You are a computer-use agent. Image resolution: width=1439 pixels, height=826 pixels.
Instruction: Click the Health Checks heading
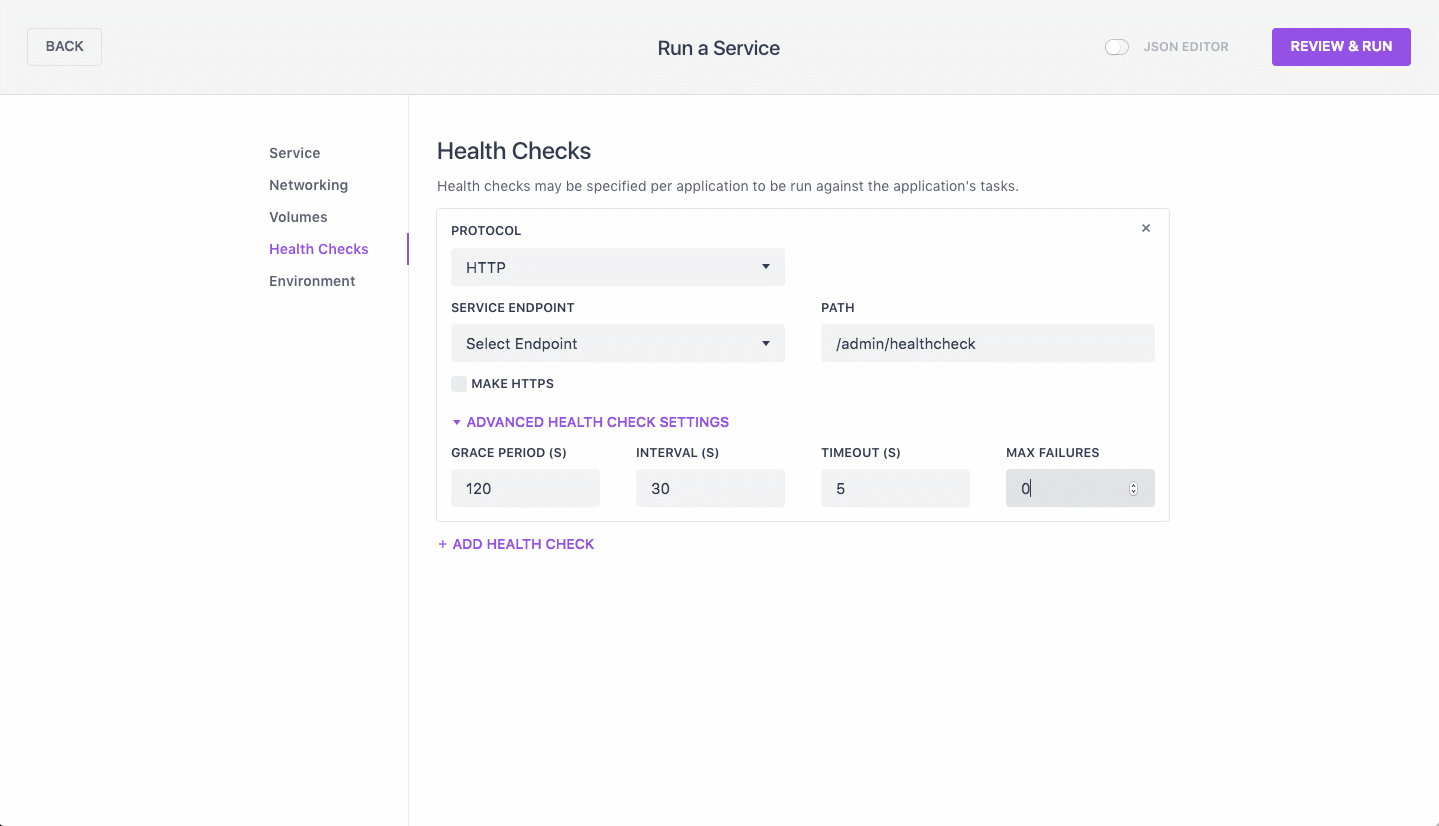(514, 151)
